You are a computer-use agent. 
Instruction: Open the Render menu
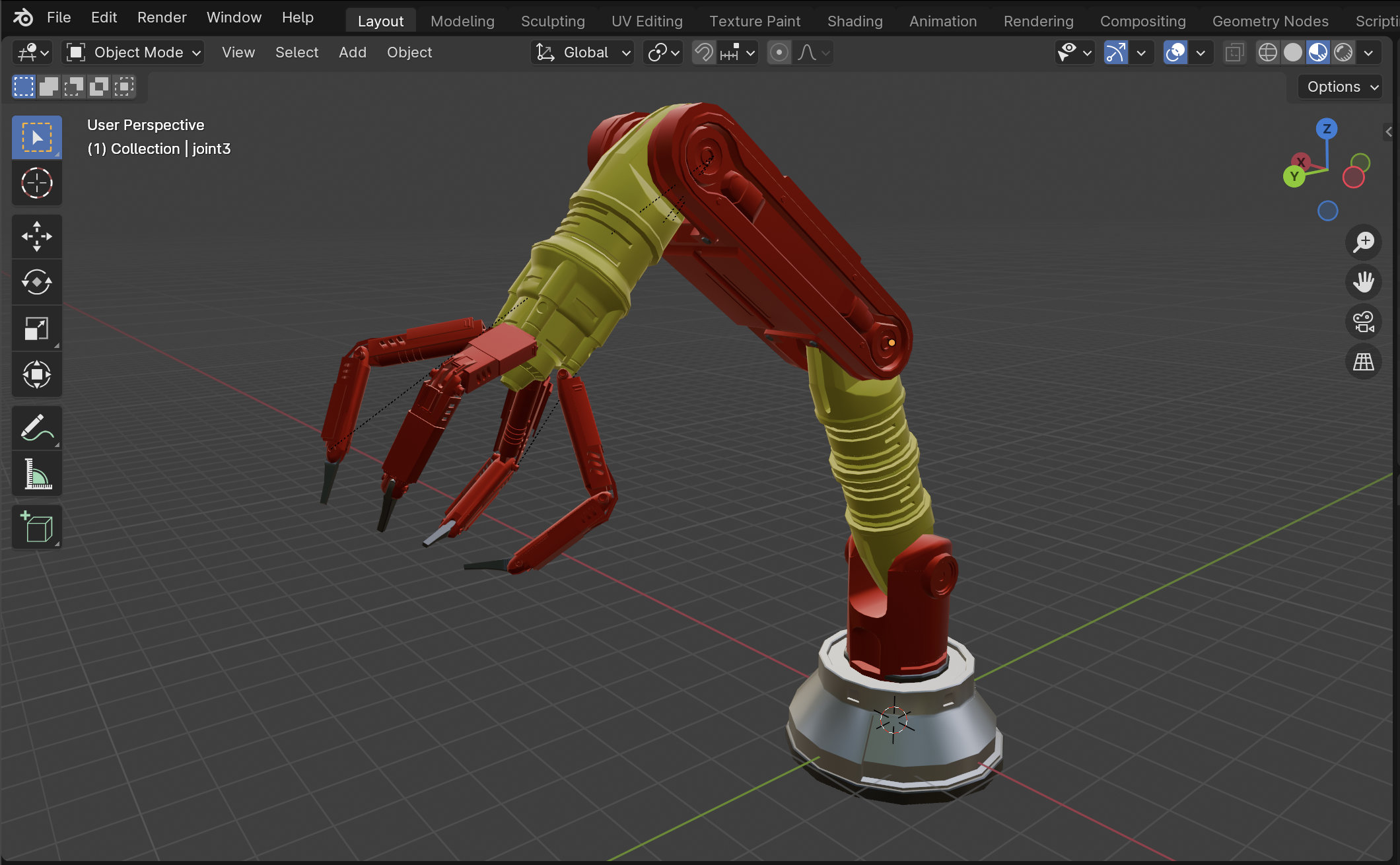[x=162, y=17]
